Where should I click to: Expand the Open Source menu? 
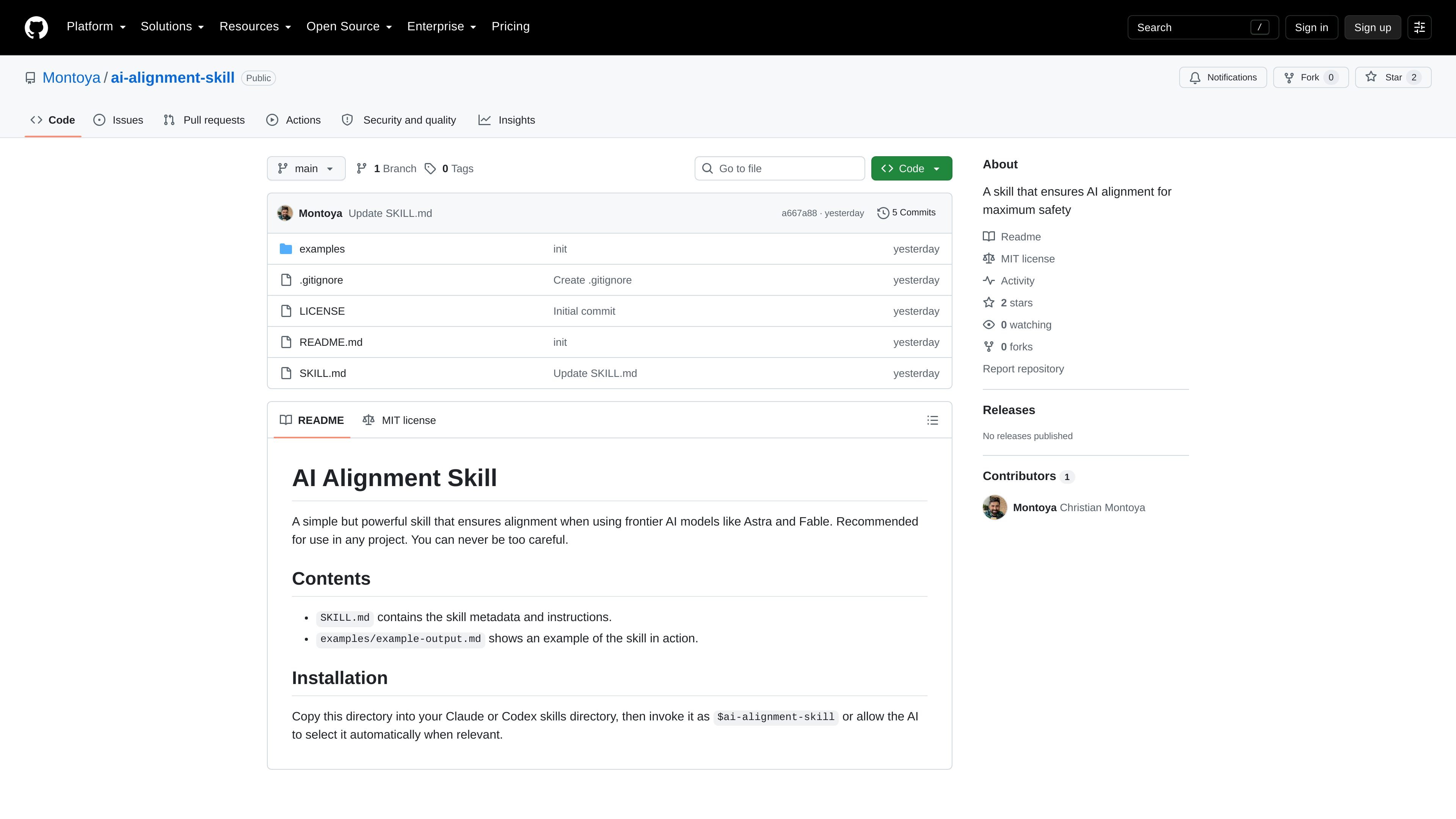coord(349,27)
